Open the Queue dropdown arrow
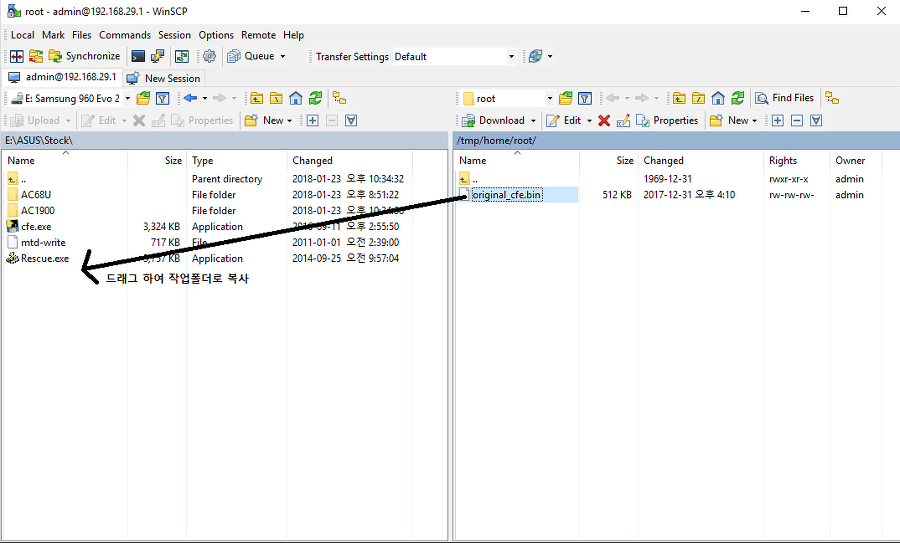 click(x=283, y=57)
